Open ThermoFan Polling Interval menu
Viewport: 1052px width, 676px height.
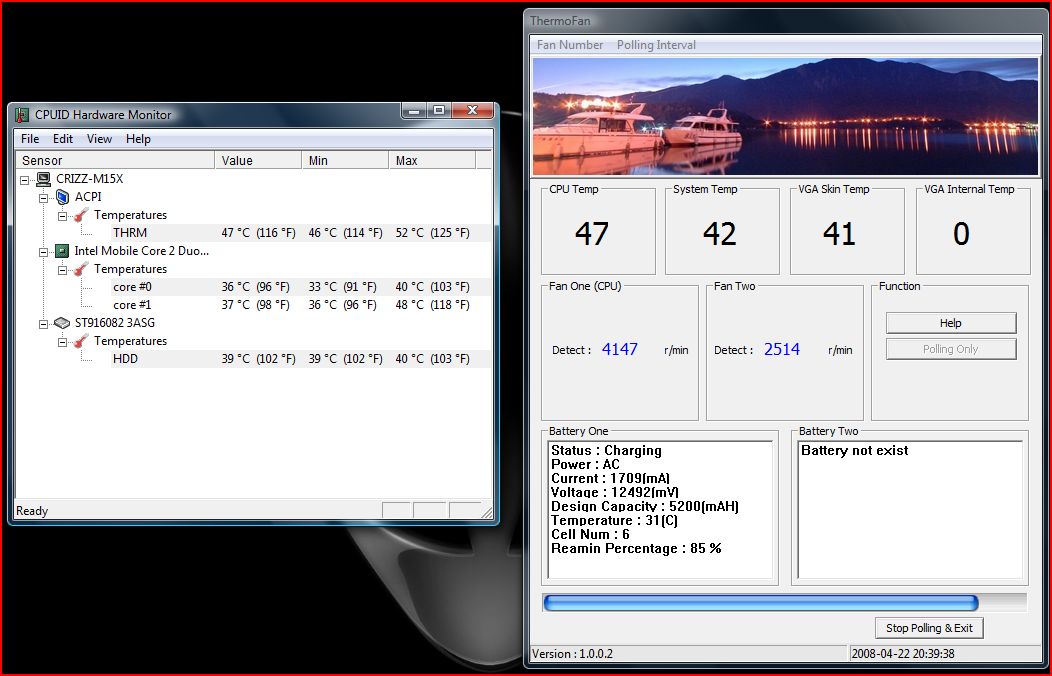coord(656,45)
